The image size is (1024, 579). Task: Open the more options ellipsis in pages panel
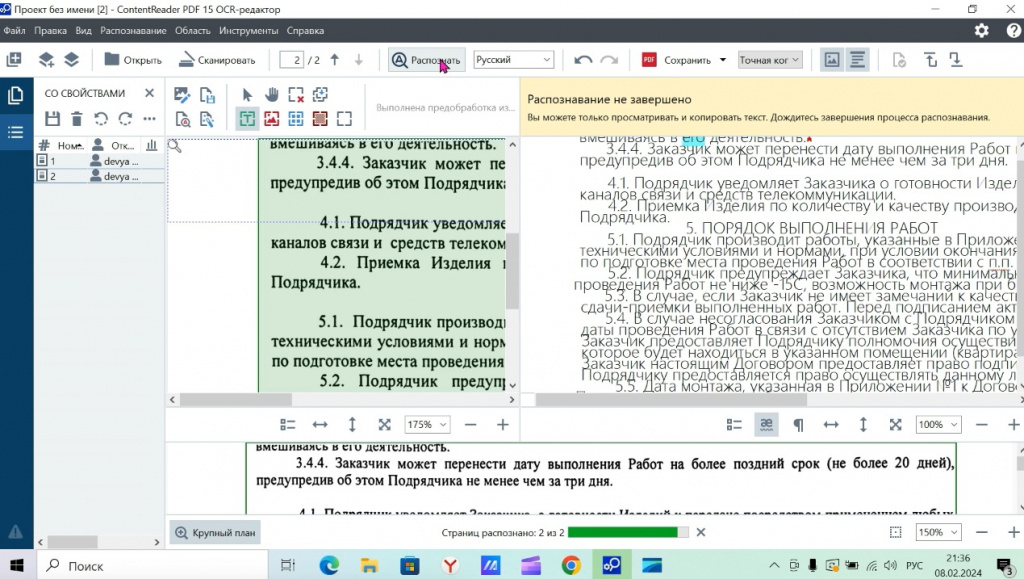pos(149,119)
